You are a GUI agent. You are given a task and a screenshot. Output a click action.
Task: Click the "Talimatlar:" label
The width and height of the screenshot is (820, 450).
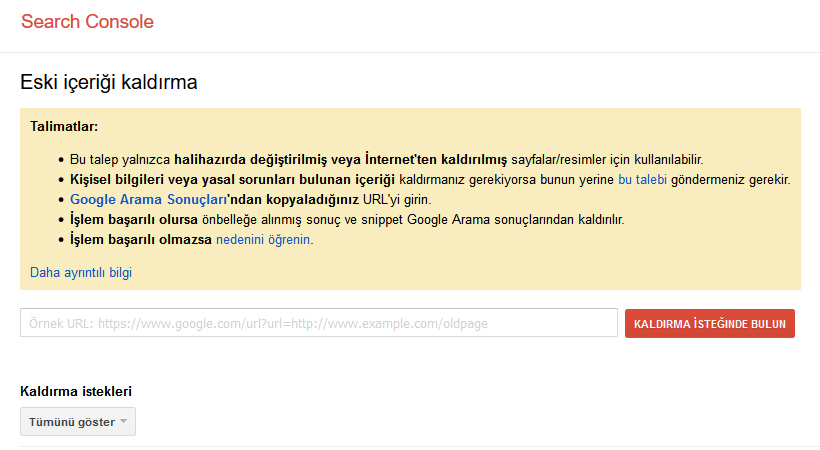coord(64,127)
